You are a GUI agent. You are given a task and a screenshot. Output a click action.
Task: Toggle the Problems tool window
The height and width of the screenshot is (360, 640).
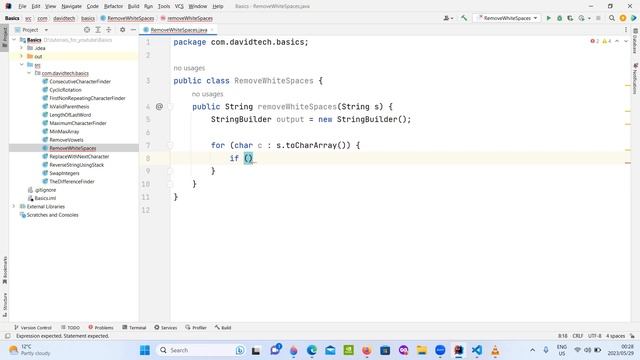101,327
